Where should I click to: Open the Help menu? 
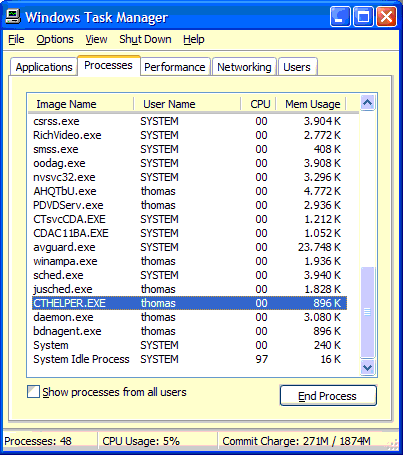tap(194, 39)
